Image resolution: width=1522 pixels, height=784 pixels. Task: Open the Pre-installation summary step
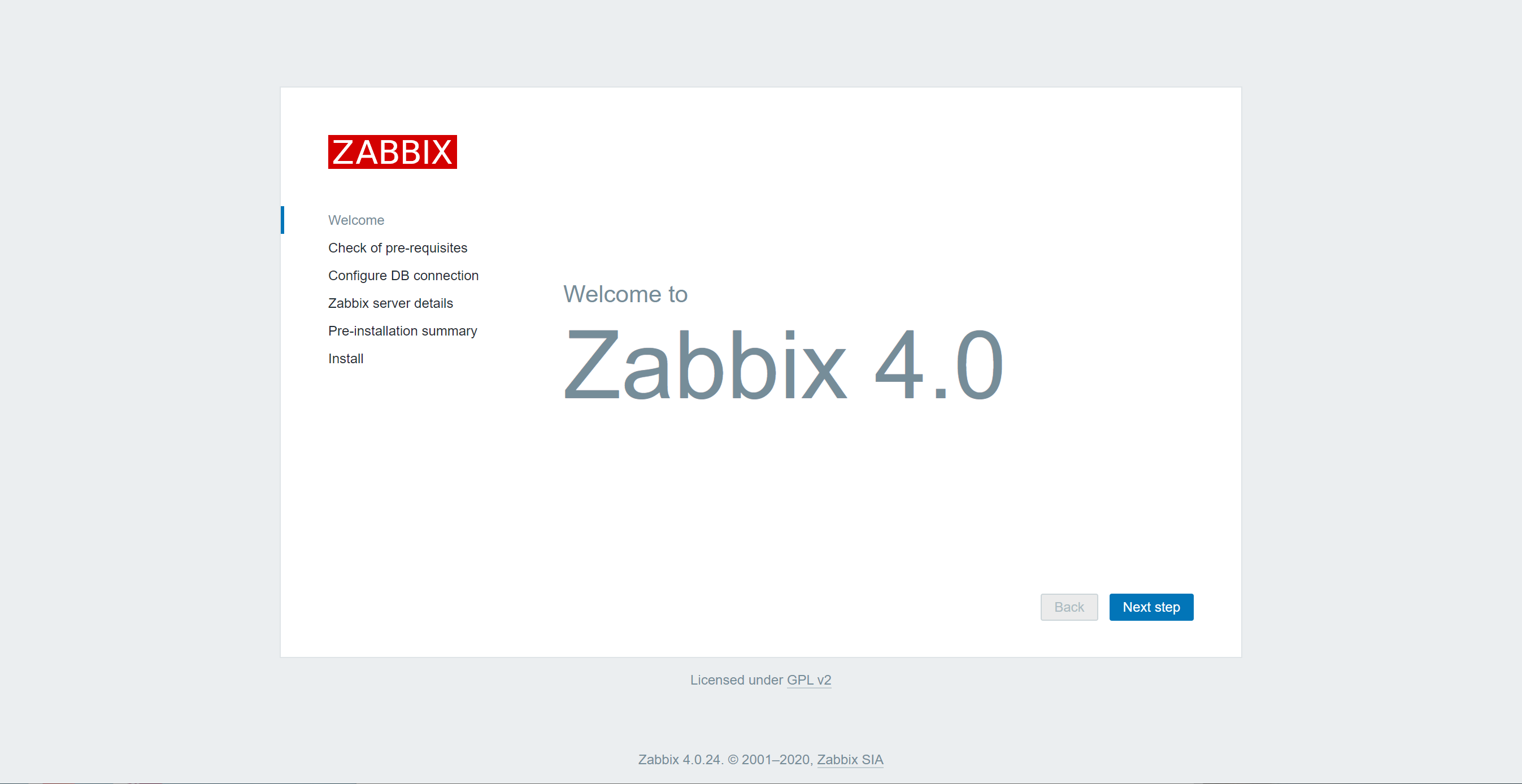(402, 330)
